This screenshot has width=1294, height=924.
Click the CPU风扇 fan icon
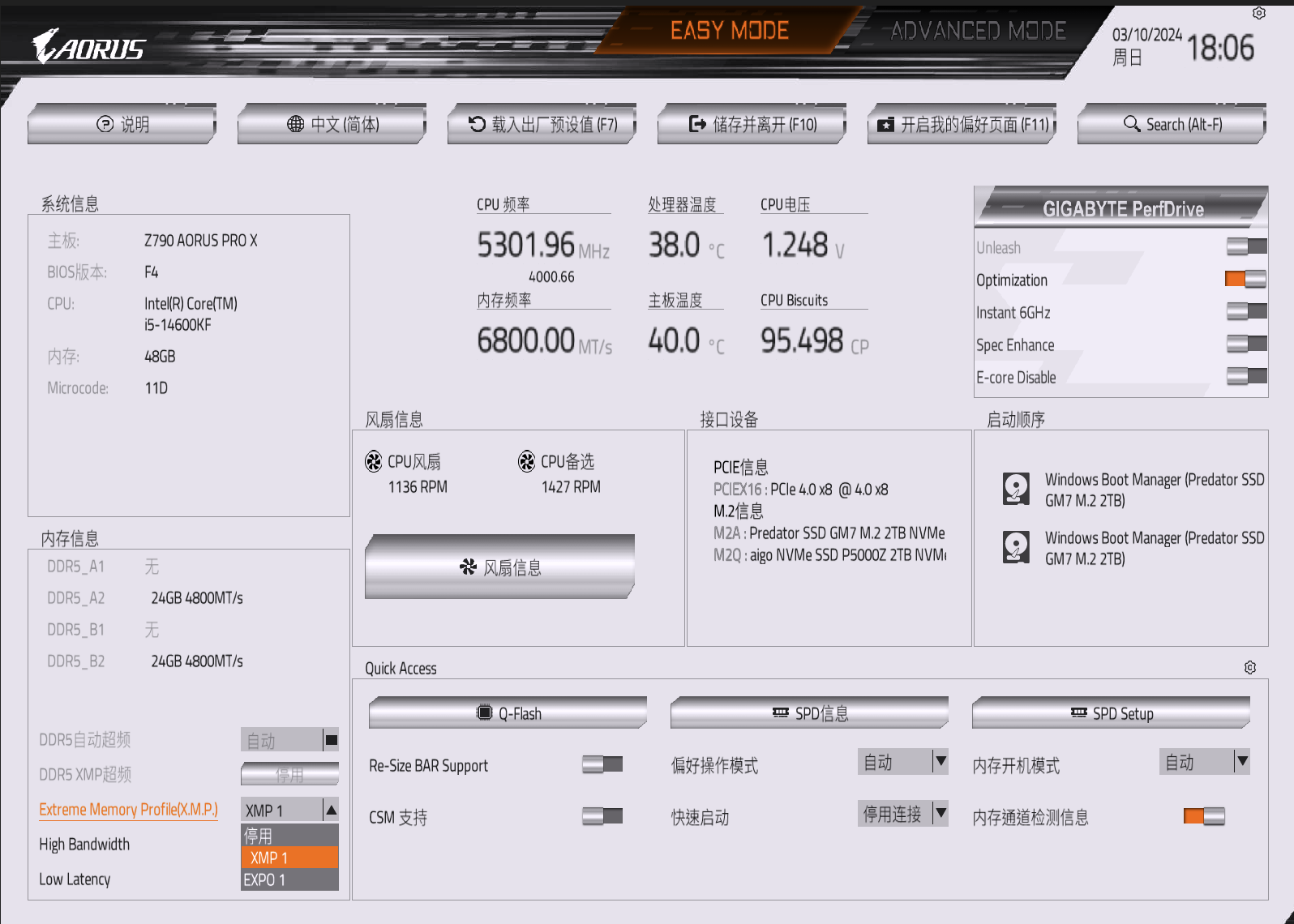coord(374,461)
